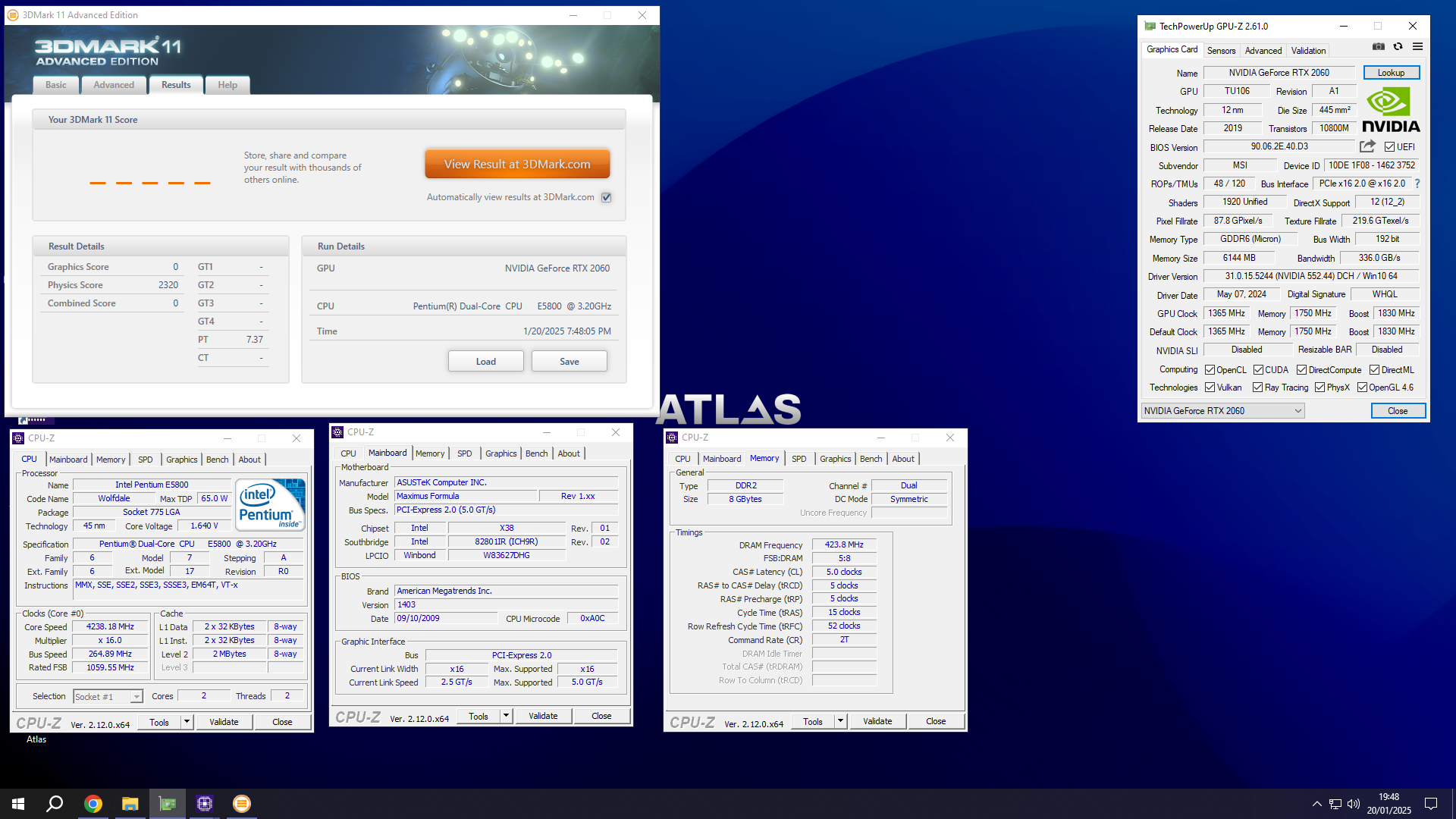The width and height of the screenshot is (1456, 819).
Task: Toggle the OpenCL checkbox
Action: tap(1210, 370)
